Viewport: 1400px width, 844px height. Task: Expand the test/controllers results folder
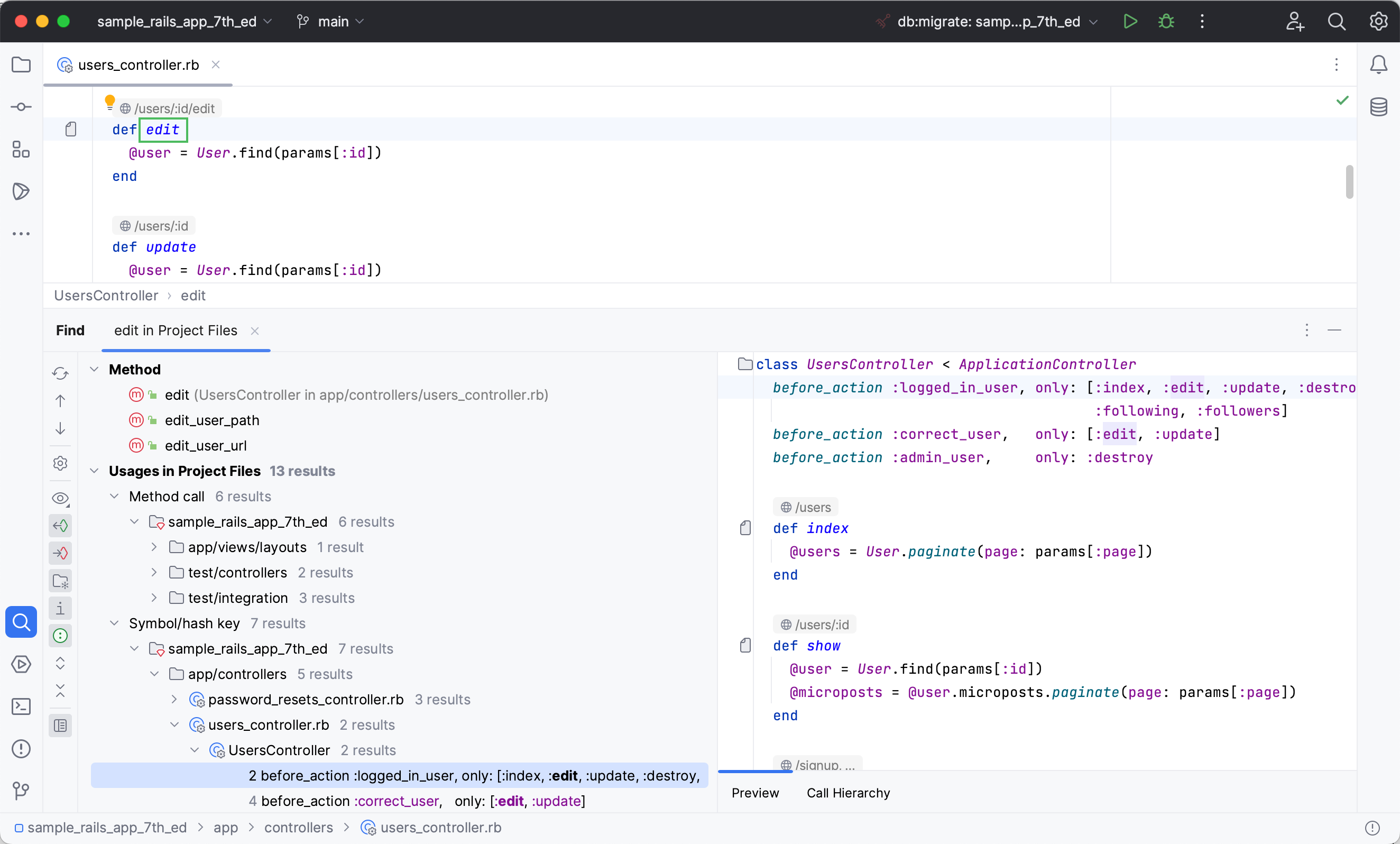(154, 572)
